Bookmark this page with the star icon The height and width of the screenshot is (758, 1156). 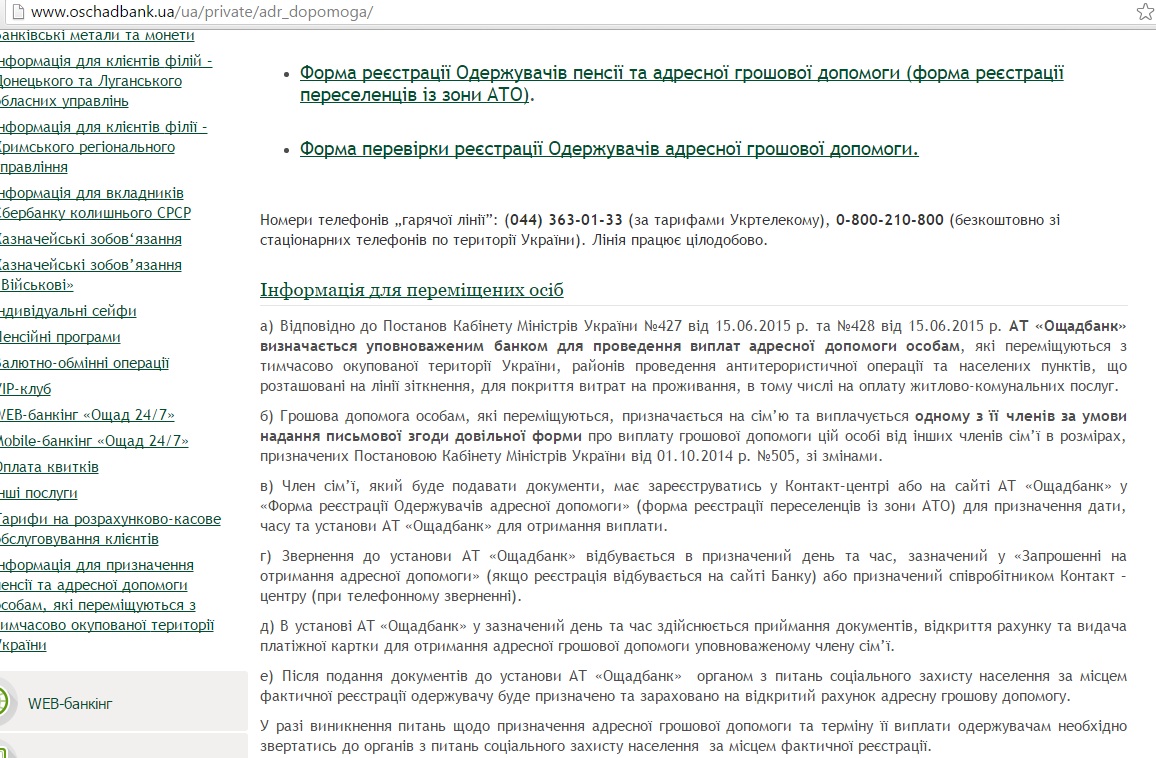[x=1146, y=11]
